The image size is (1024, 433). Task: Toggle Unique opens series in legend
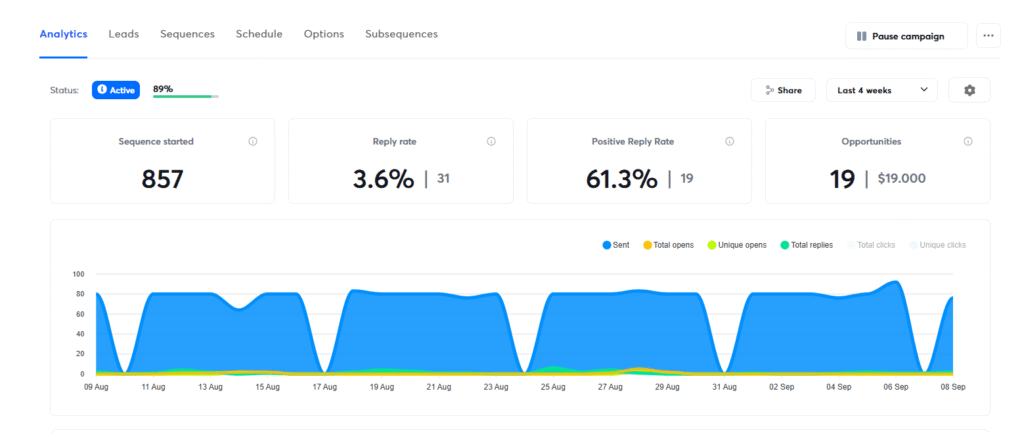(736, 245)
